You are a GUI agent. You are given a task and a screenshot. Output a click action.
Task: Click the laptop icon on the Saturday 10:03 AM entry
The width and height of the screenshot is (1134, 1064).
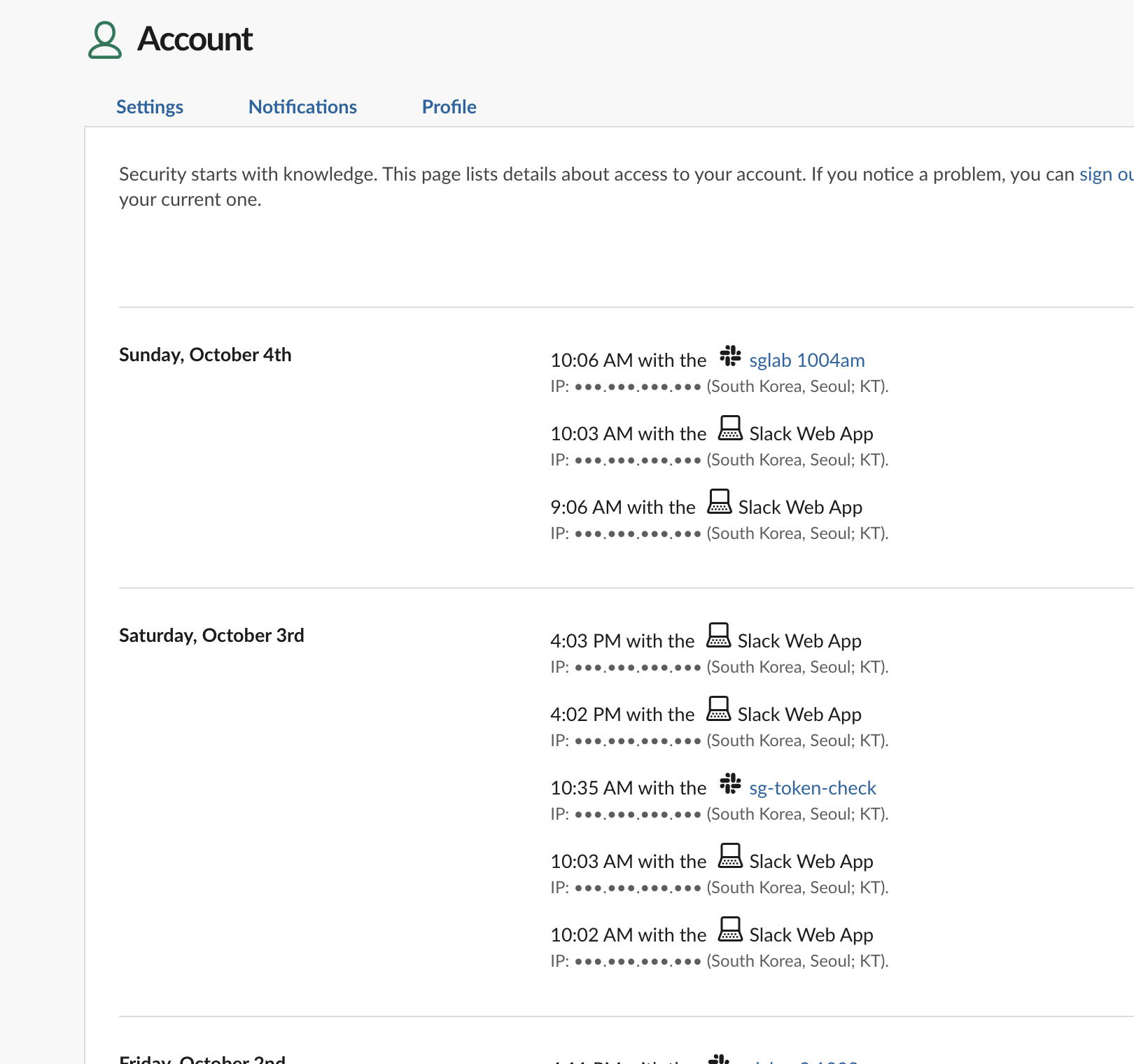click(730, 856)
